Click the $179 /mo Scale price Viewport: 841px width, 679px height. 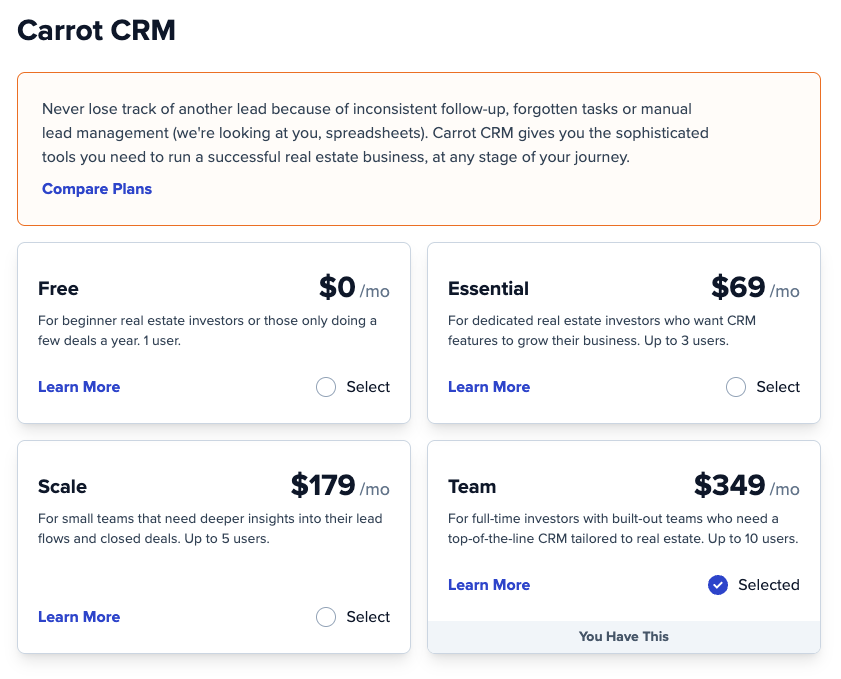(x=340, y=485)
